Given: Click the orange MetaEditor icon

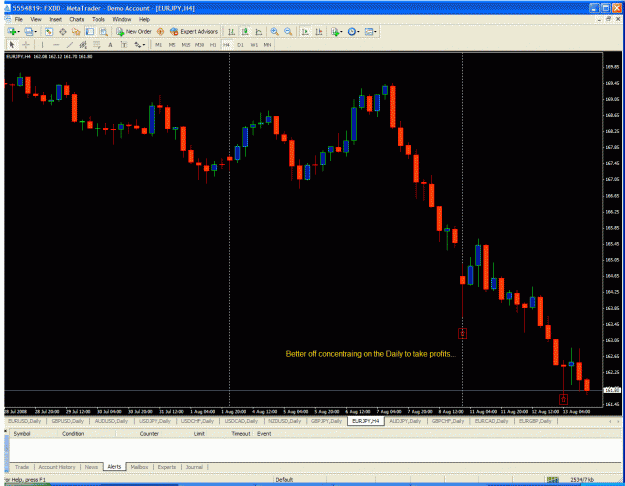Looking at the screenshot, I should pos(161,31).
